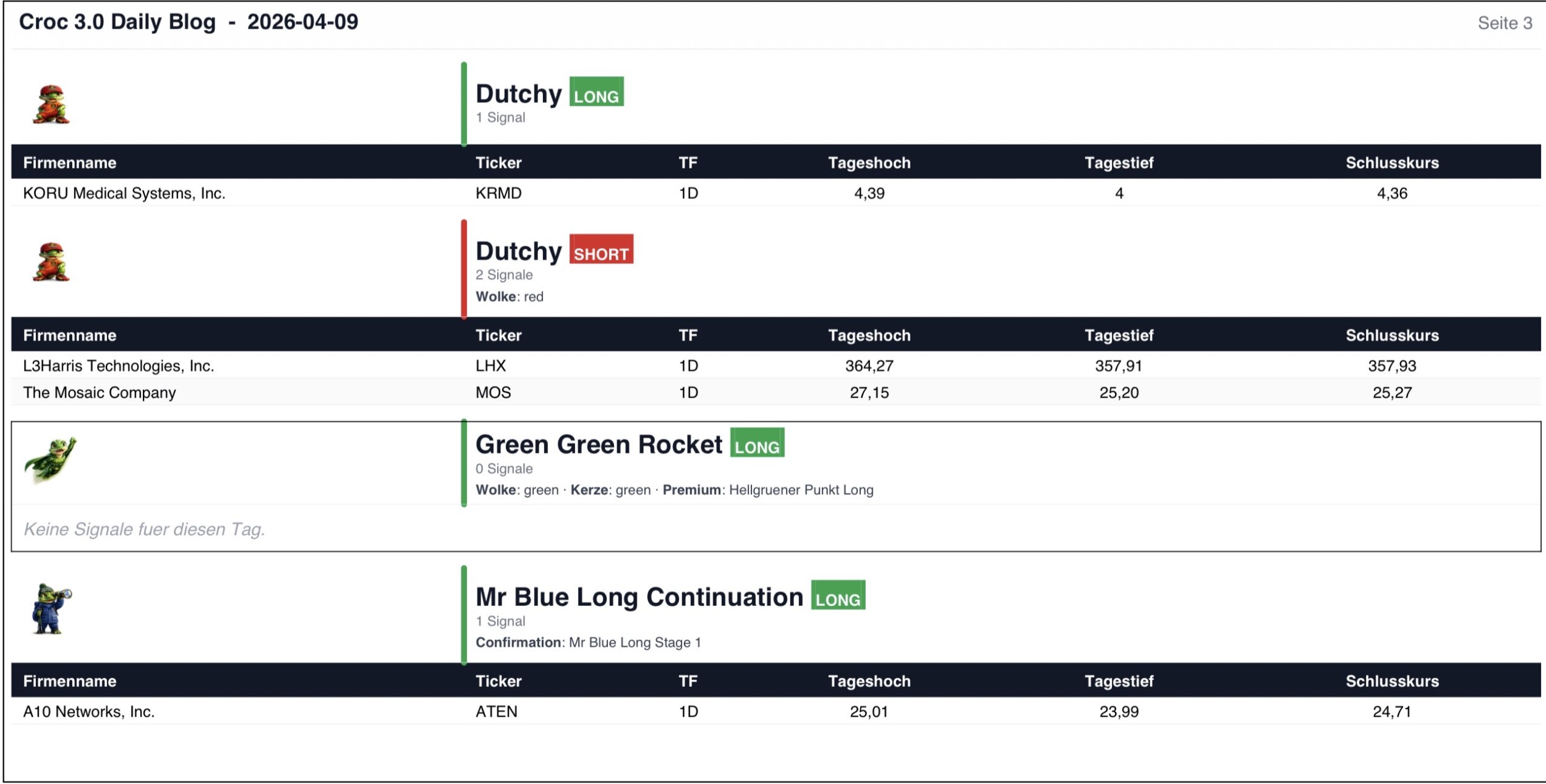Select the LHX ticker cell

[490, 366]
